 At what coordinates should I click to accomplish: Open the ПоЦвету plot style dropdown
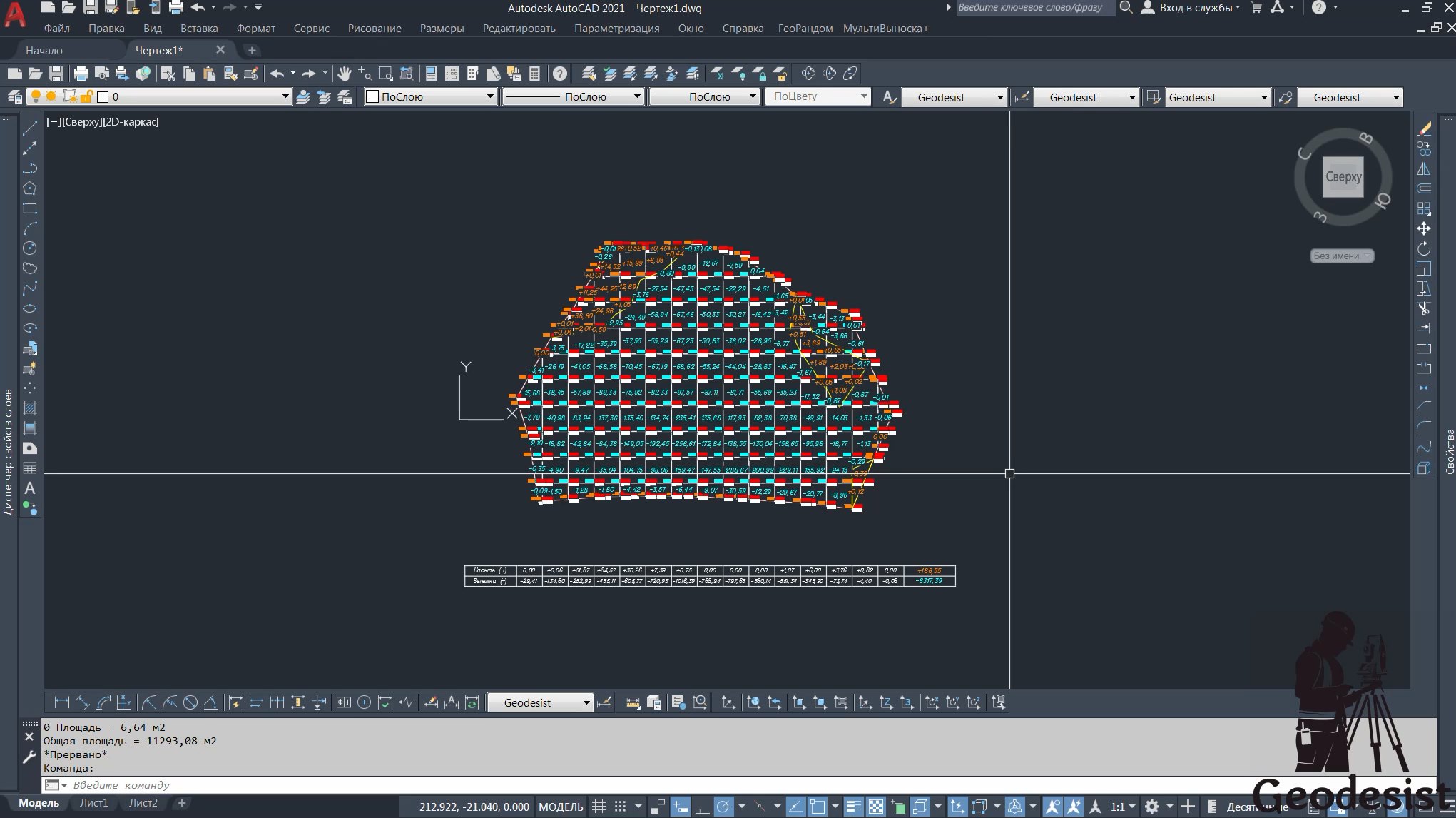[863, 96]
